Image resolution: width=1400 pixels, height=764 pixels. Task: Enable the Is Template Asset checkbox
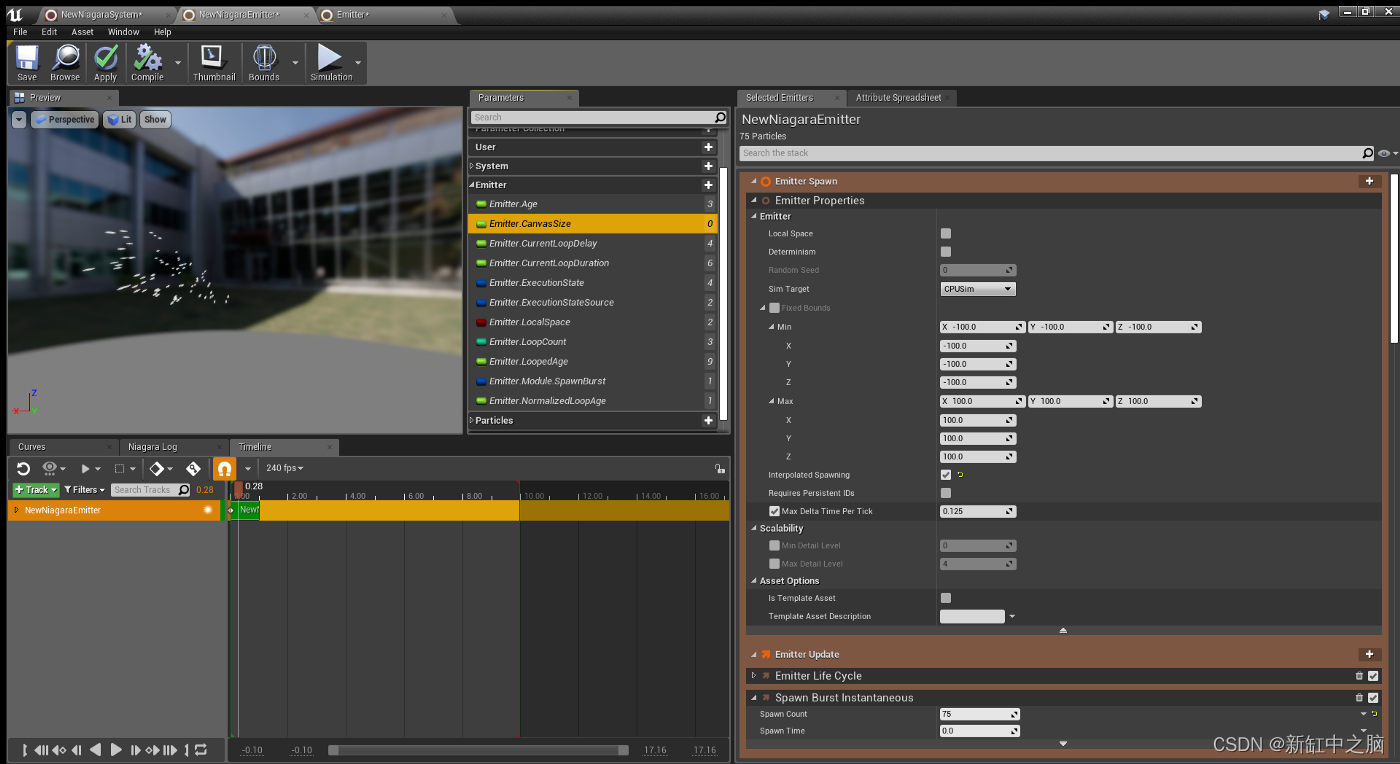(x=946, y=598)
